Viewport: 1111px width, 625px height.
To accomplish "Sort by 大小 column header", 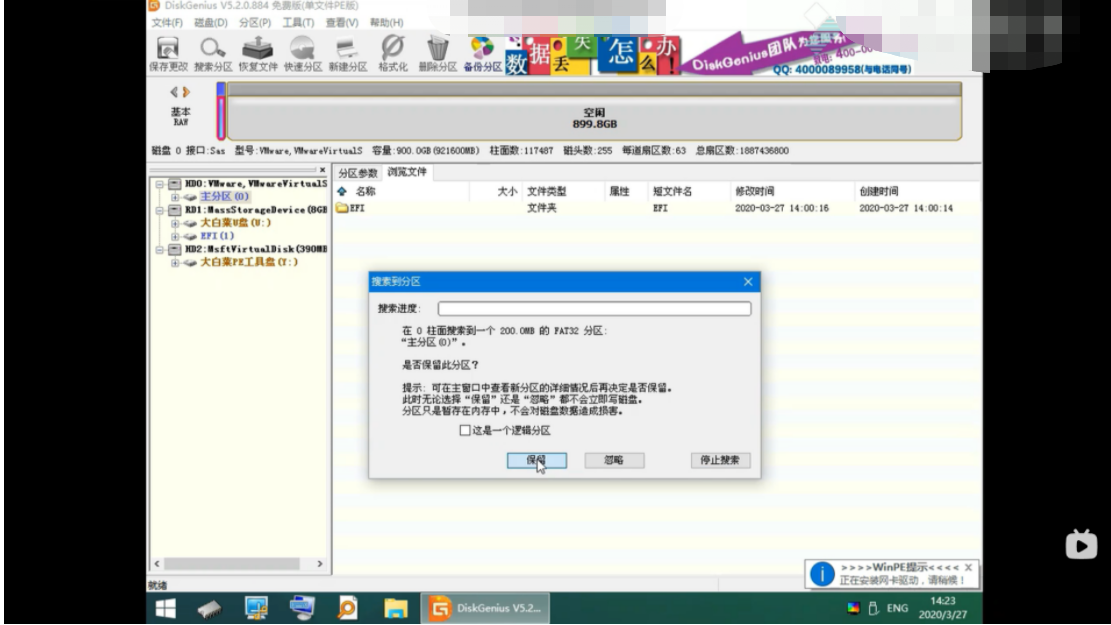I will tap(507, 191).
